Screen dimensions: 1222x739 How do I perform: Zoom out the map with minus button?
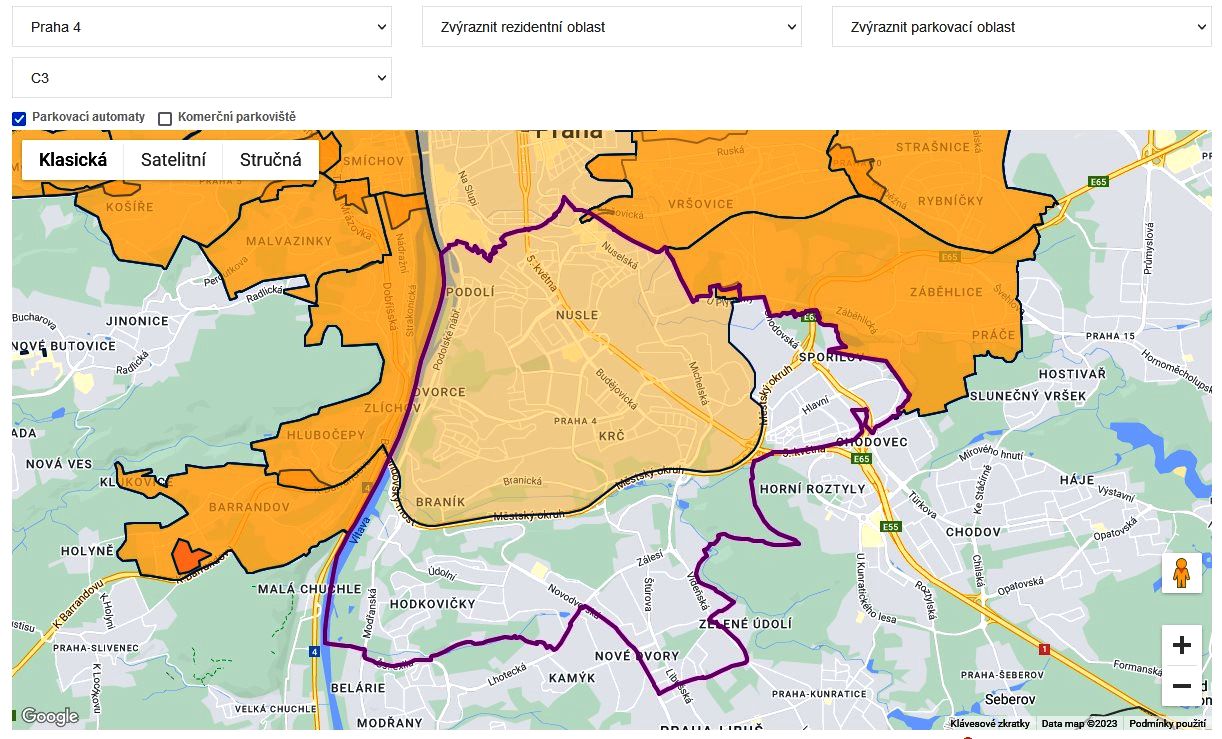click(x=1182, y=686)
